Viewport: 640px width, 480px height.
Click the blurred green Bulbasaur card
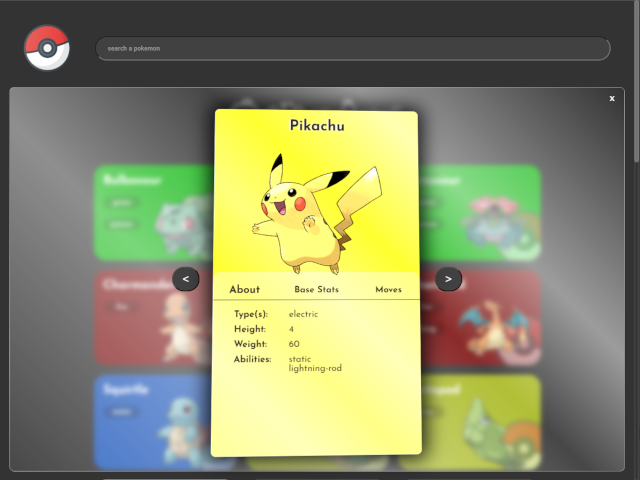pyautogui.click(x=154, y=212)
